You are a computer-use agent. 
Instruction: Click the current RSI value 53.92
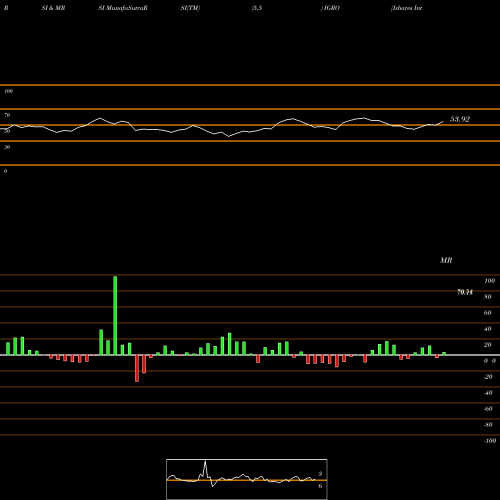tap(460, 119)
